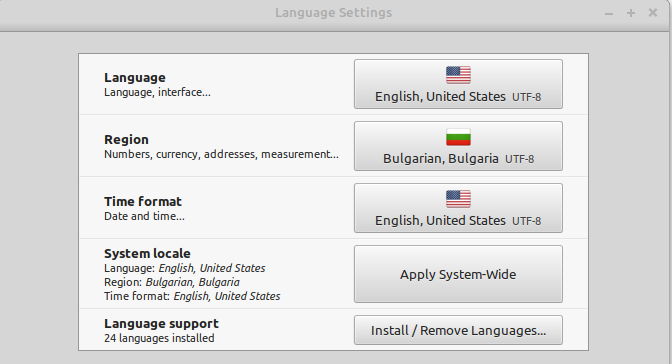Click the 'Date and time...' description
This screenshot has width=672, height=364.
pos(144,216)
